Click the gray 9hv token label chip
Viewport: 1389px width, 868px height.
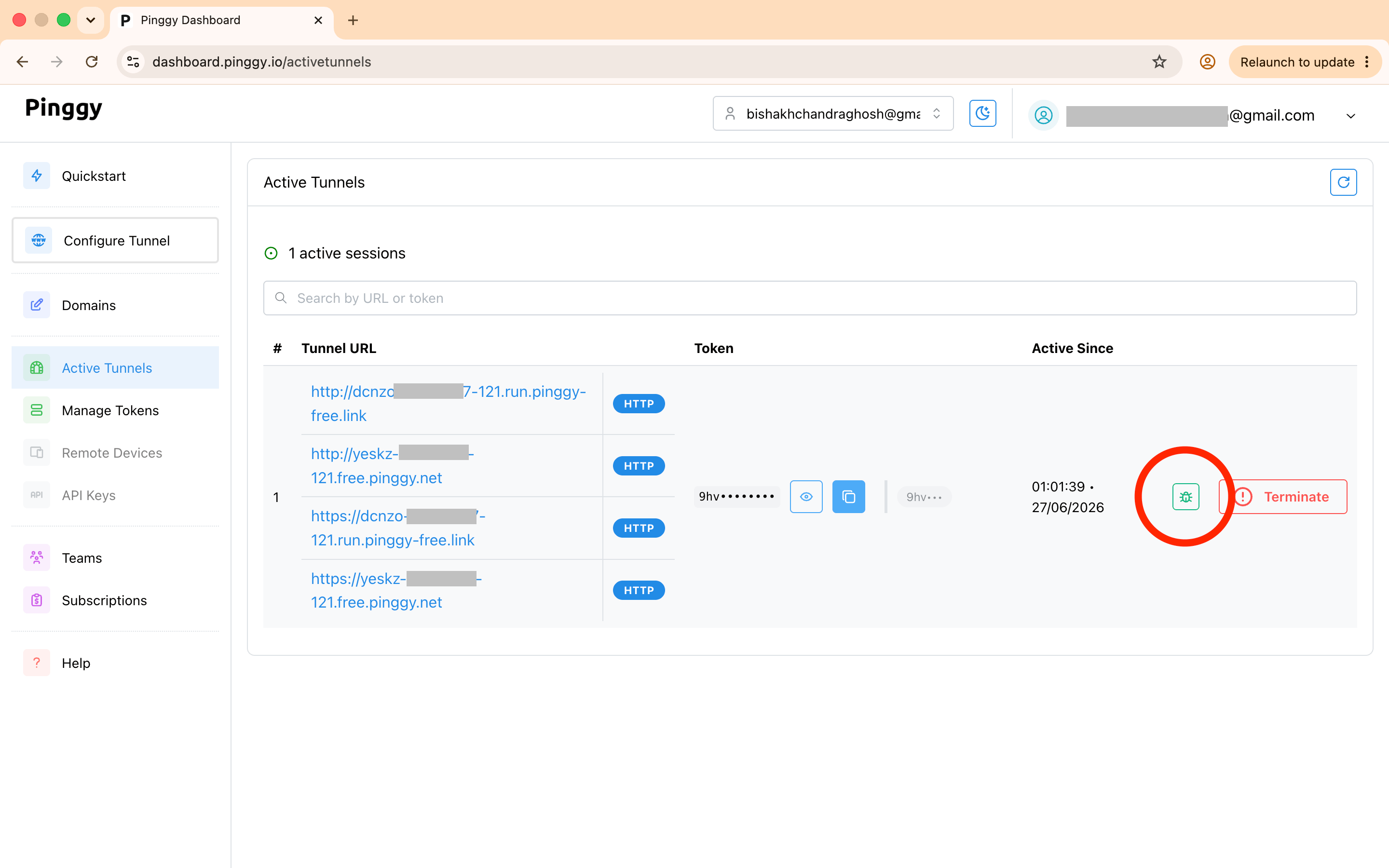924,497
